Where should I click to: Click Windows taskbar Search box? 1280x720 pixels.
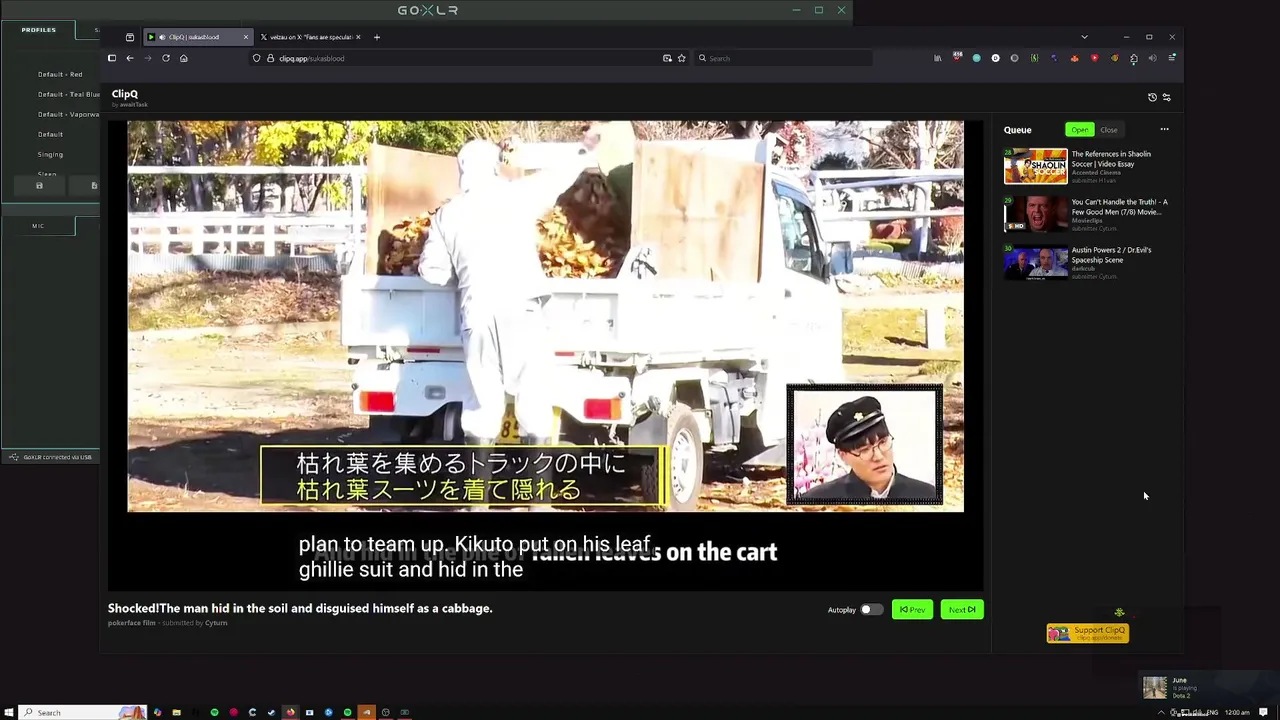82,712
